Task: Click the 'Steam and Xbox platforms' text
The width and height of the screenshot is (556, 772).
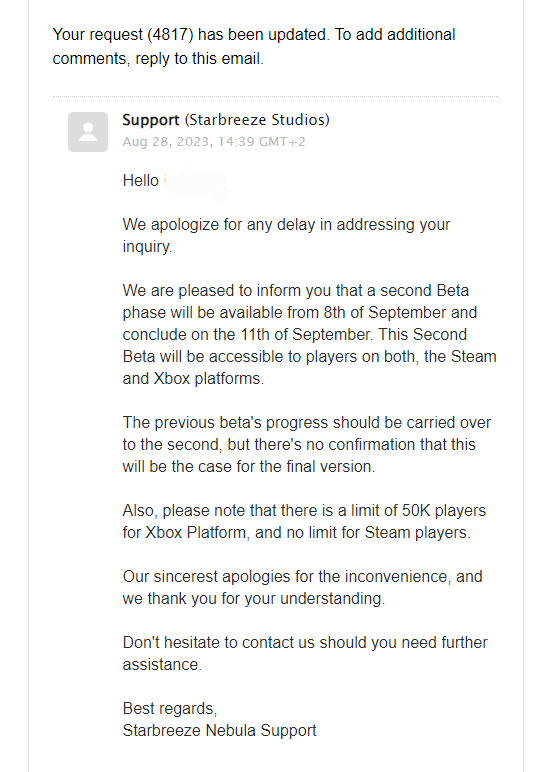Action: tap(309, 367)
